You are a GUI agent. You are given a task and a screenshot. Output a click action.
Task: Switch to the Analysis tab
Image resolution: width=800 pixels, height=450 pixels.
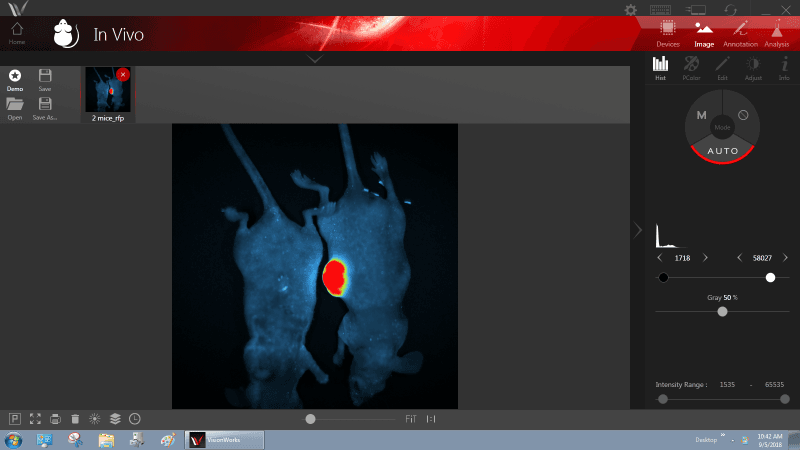(x=776, y=34)
